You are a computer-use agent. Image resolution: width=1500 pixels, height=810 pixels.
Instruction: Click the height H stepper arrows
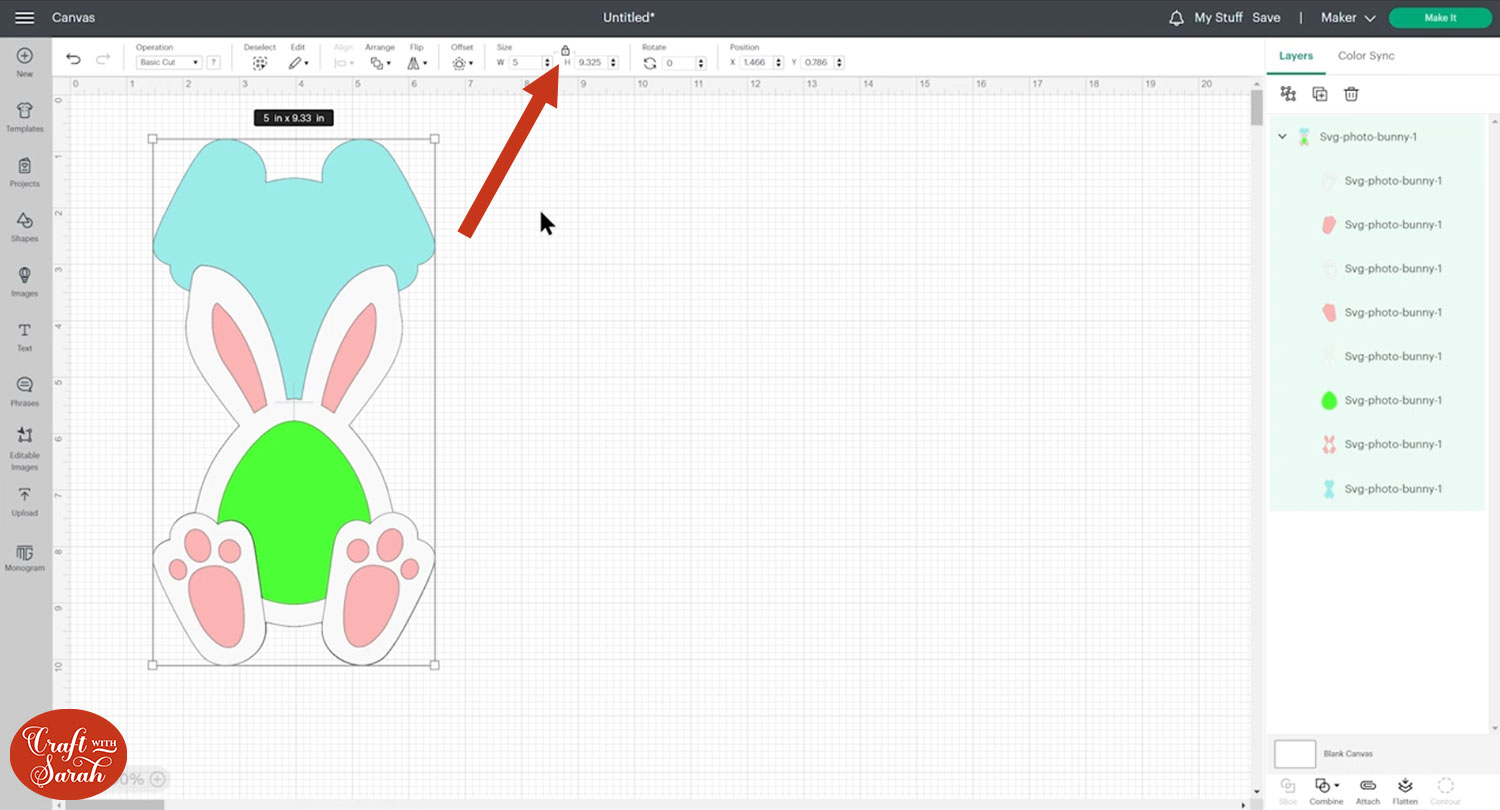pyautogui.click(x=613, y=63)
